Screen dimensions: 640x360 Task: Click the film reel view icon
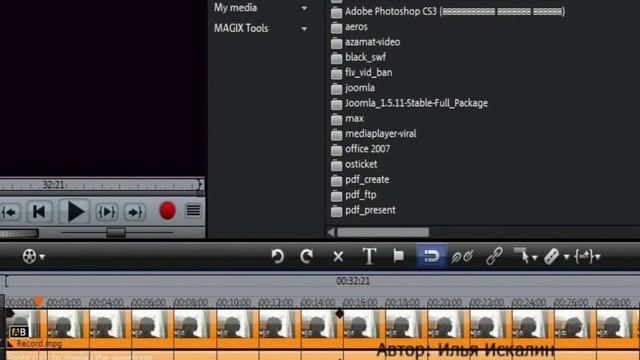point(29,256)
